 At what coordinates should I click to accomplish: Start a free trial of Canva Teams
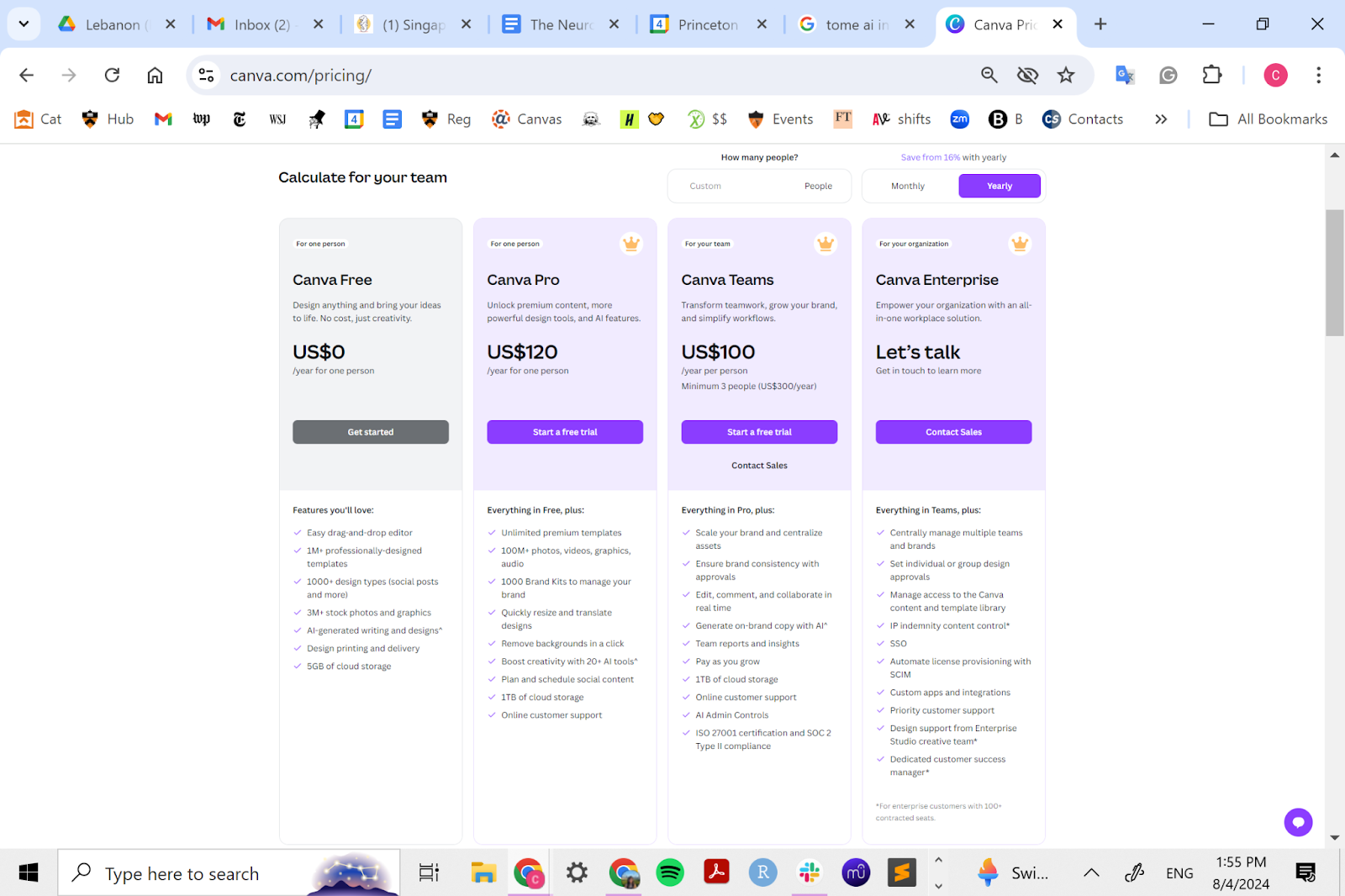point(759,432)
